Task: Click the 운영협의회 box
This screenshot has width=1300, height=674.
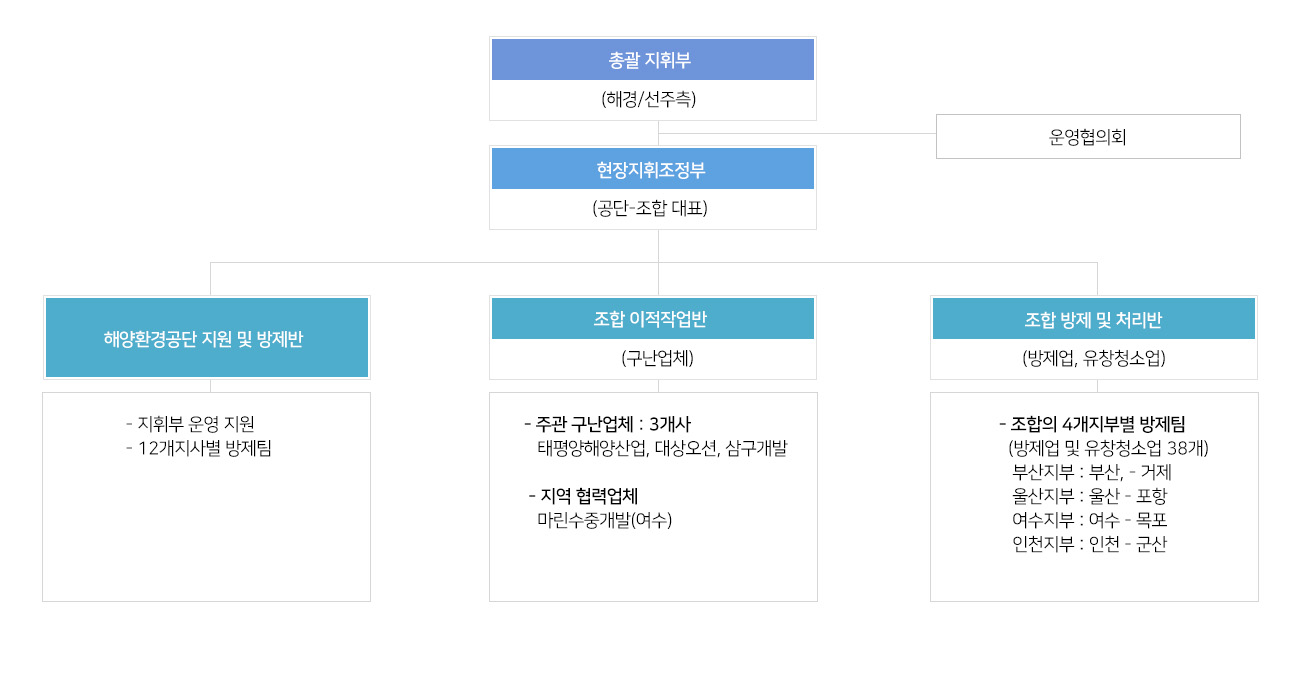Action: coord(1088,136)
